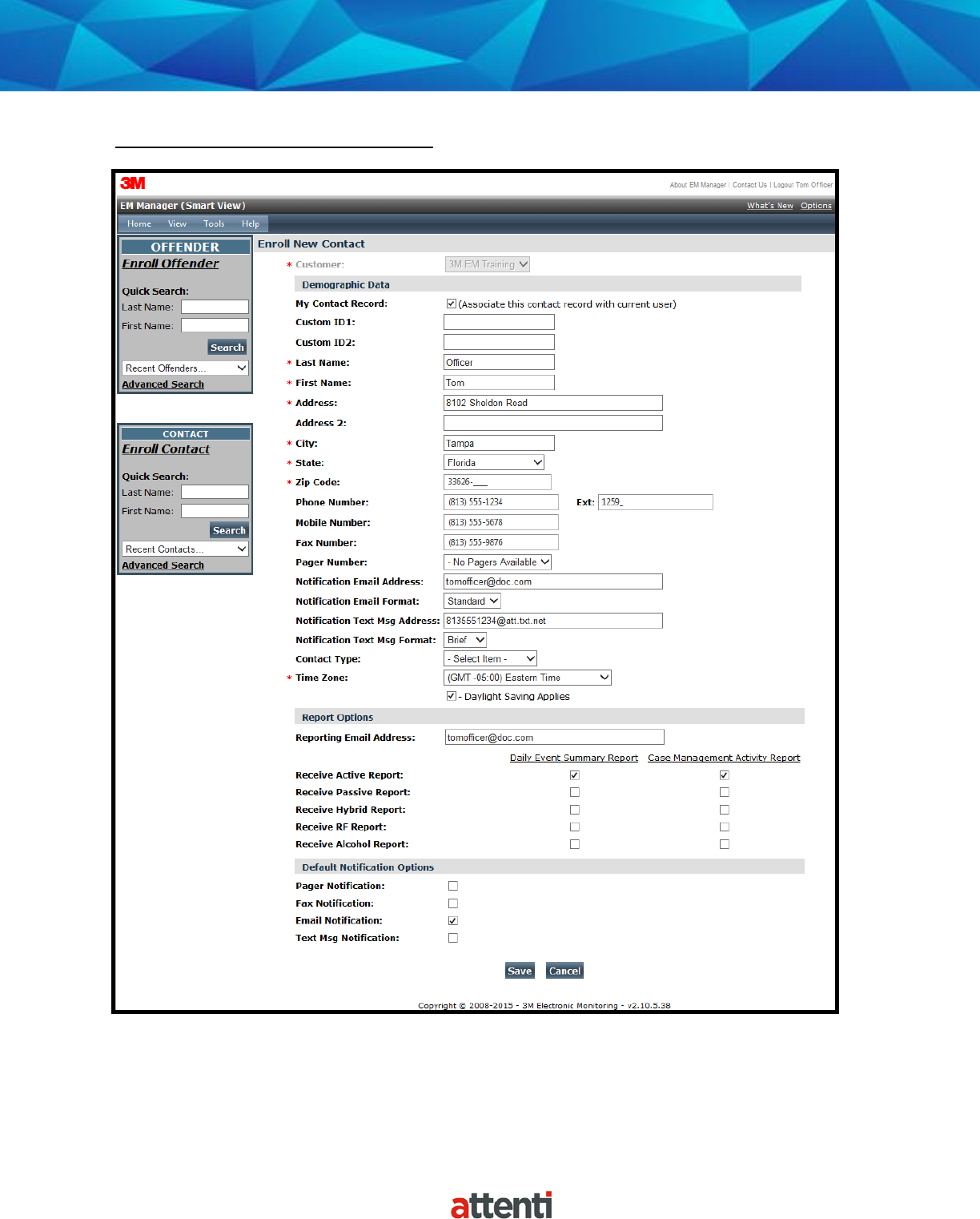The height and width of the screenshot is (1219, 980).
Task: Click the Custom ID2 field
Action: click(499, 342)
